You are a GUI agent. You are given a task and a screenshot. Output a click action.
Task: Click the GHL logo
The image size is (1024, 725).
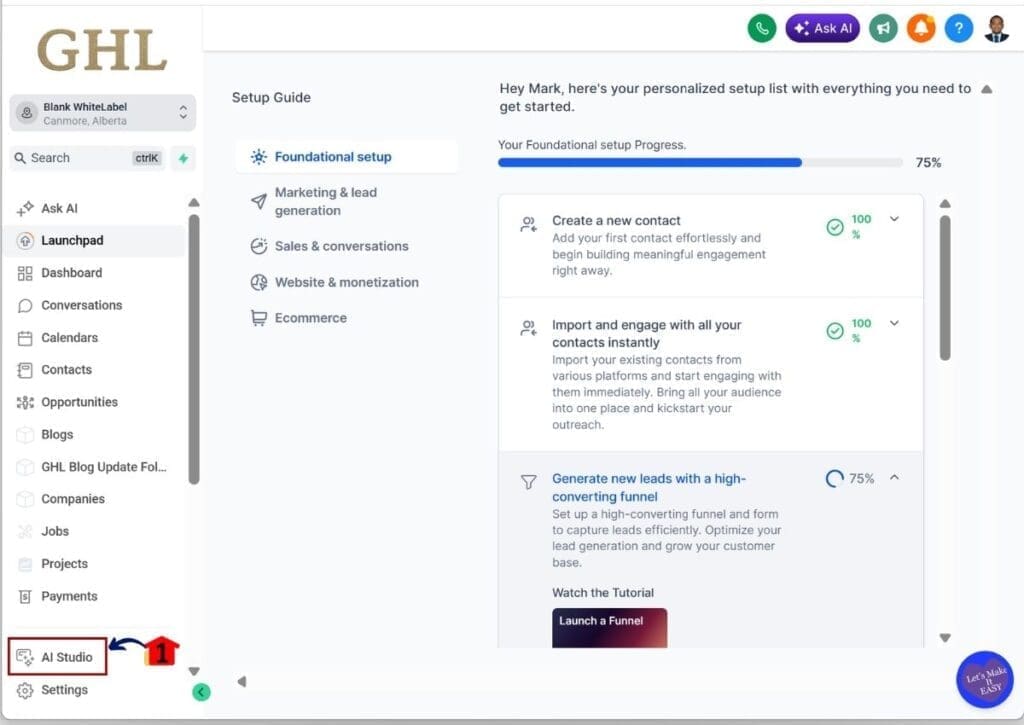coord(103,50)
